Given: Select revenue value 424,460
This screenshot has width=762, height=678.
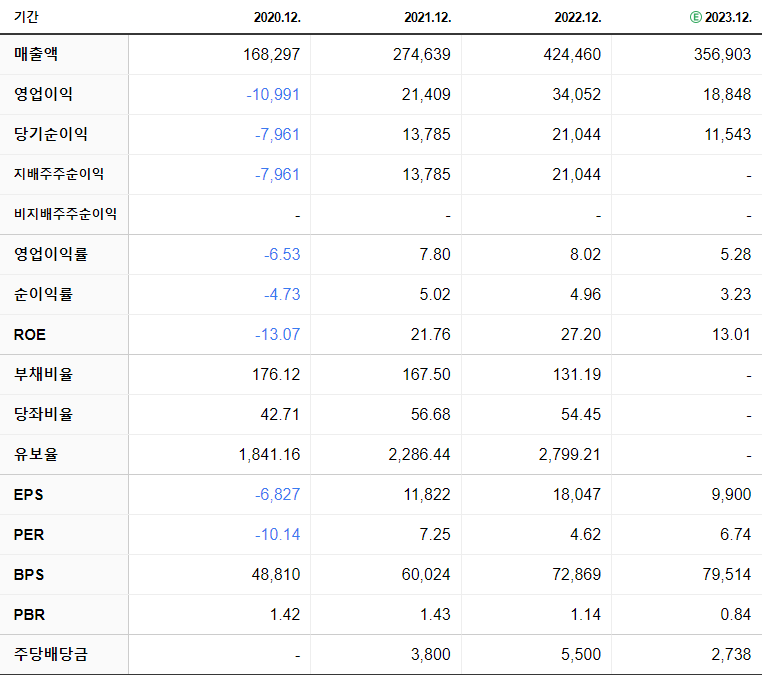Looking at the screenshot, I should pyautogui.click(x=572, y=54).
